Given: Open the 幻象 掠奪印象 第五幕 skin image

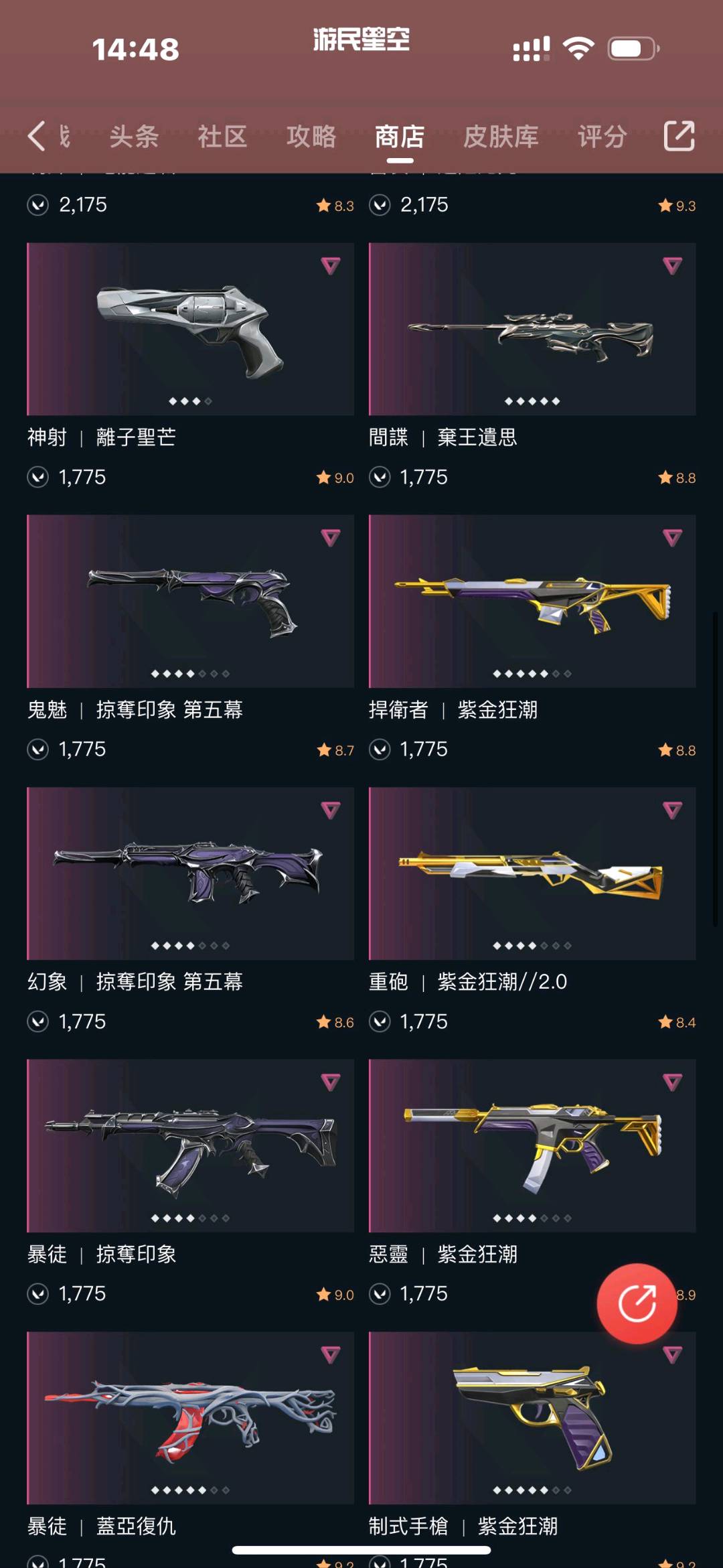Looking at the screenshot, I should tap(190, 873).
